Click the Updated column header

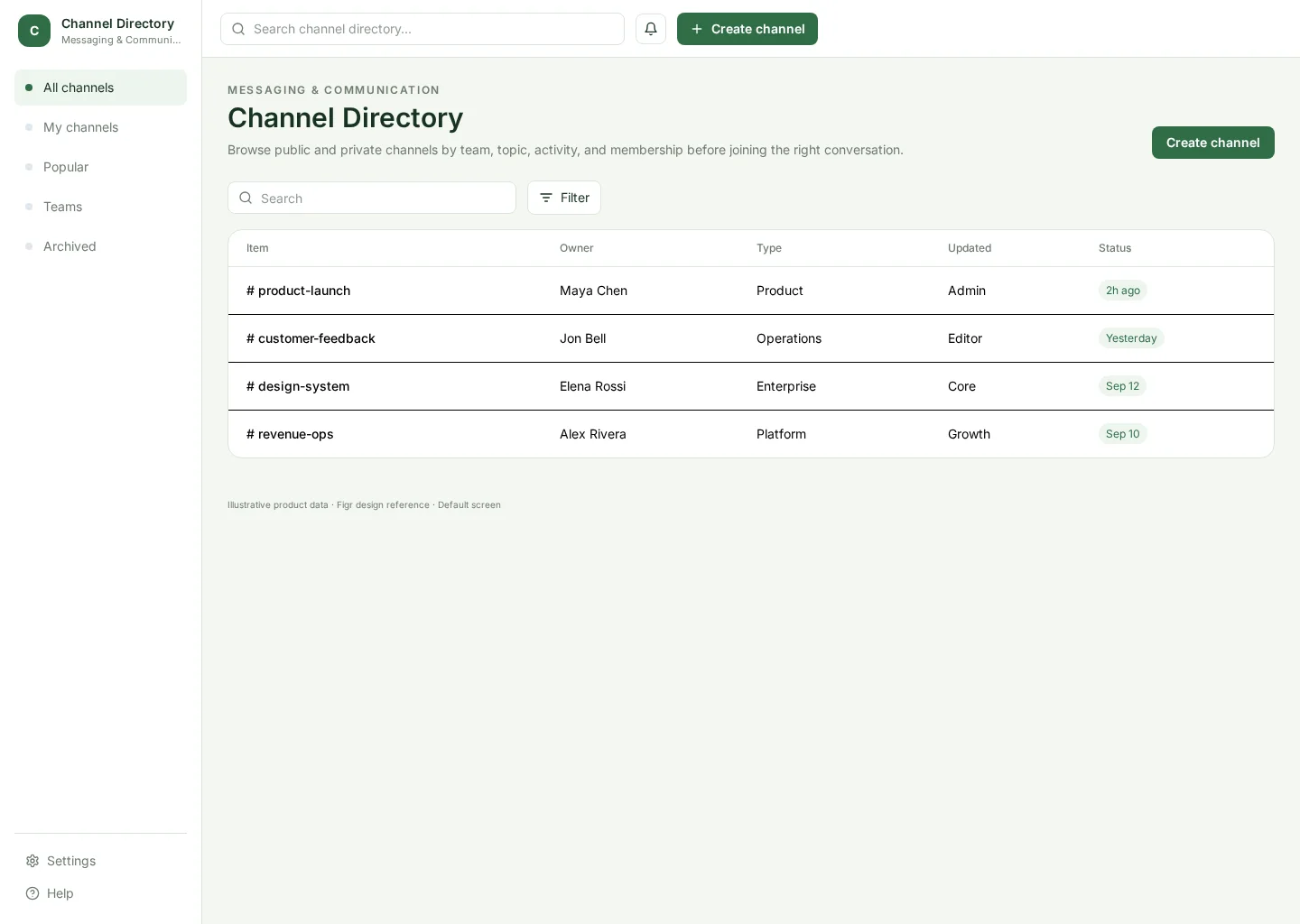tap(970, 248)
